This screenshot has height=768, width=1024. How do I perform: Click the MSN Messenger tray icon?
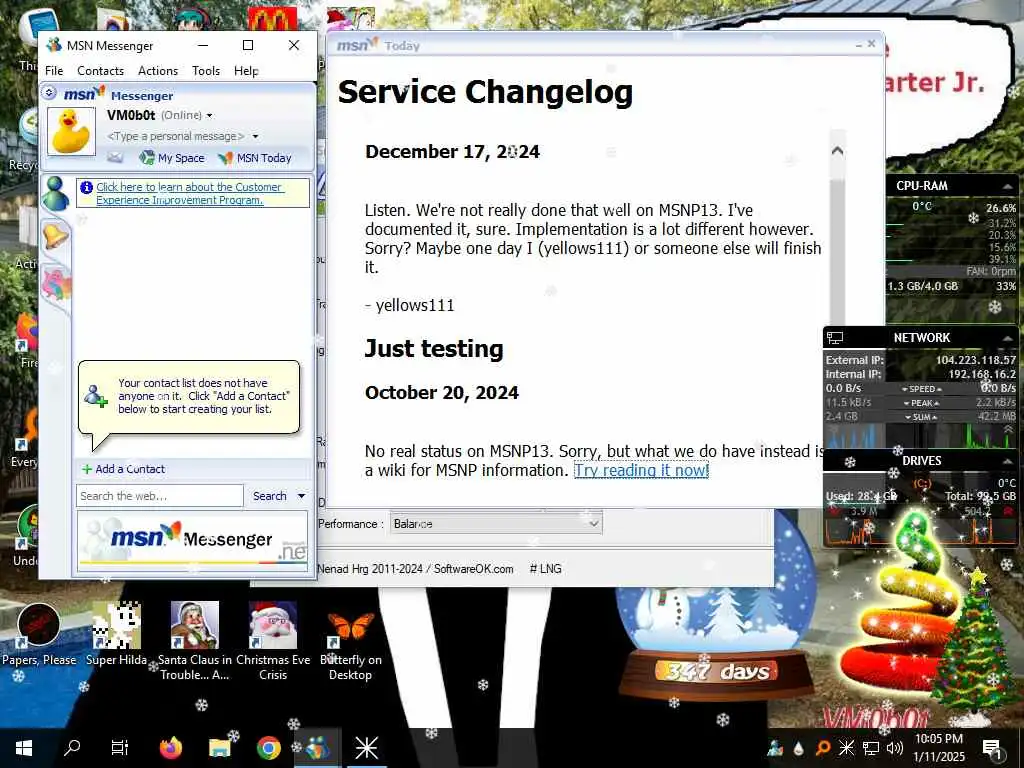coord(775,748)
